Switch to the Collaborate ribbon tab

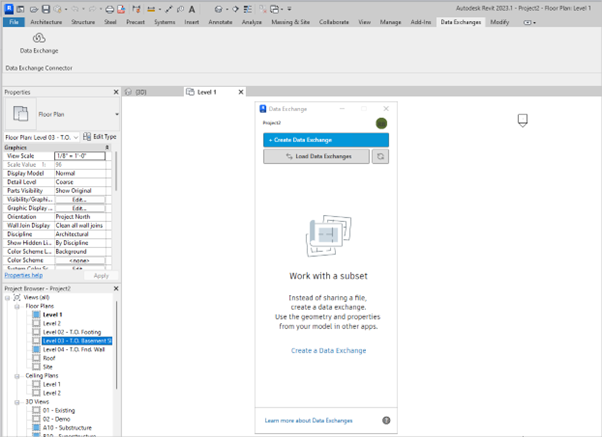pos(334,22)
